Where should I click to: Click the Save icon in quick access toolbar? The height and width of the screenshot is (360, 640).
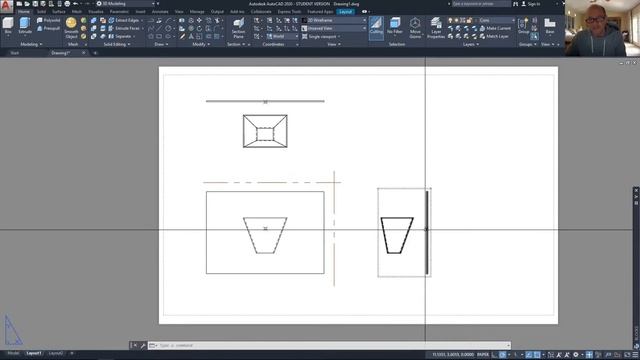(x=35, y=4)
